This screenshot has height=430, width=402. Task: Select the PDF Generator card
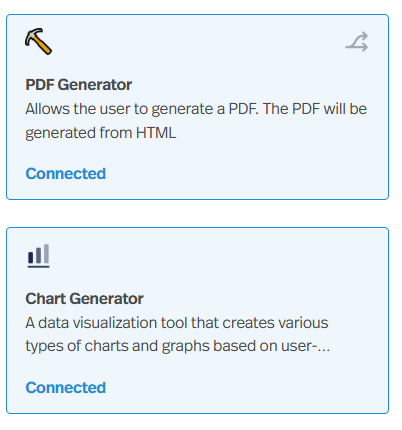point(197,107)
